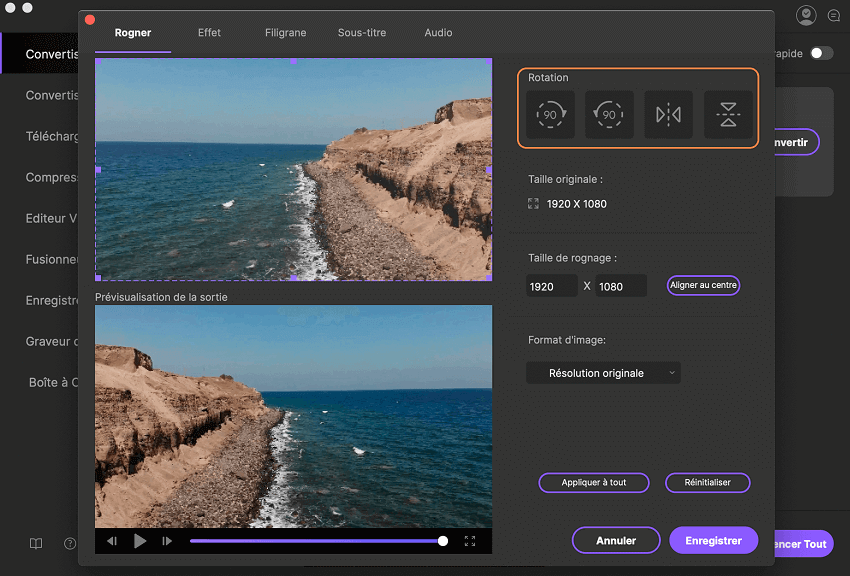Open the user guide book icon

[36, 544]
